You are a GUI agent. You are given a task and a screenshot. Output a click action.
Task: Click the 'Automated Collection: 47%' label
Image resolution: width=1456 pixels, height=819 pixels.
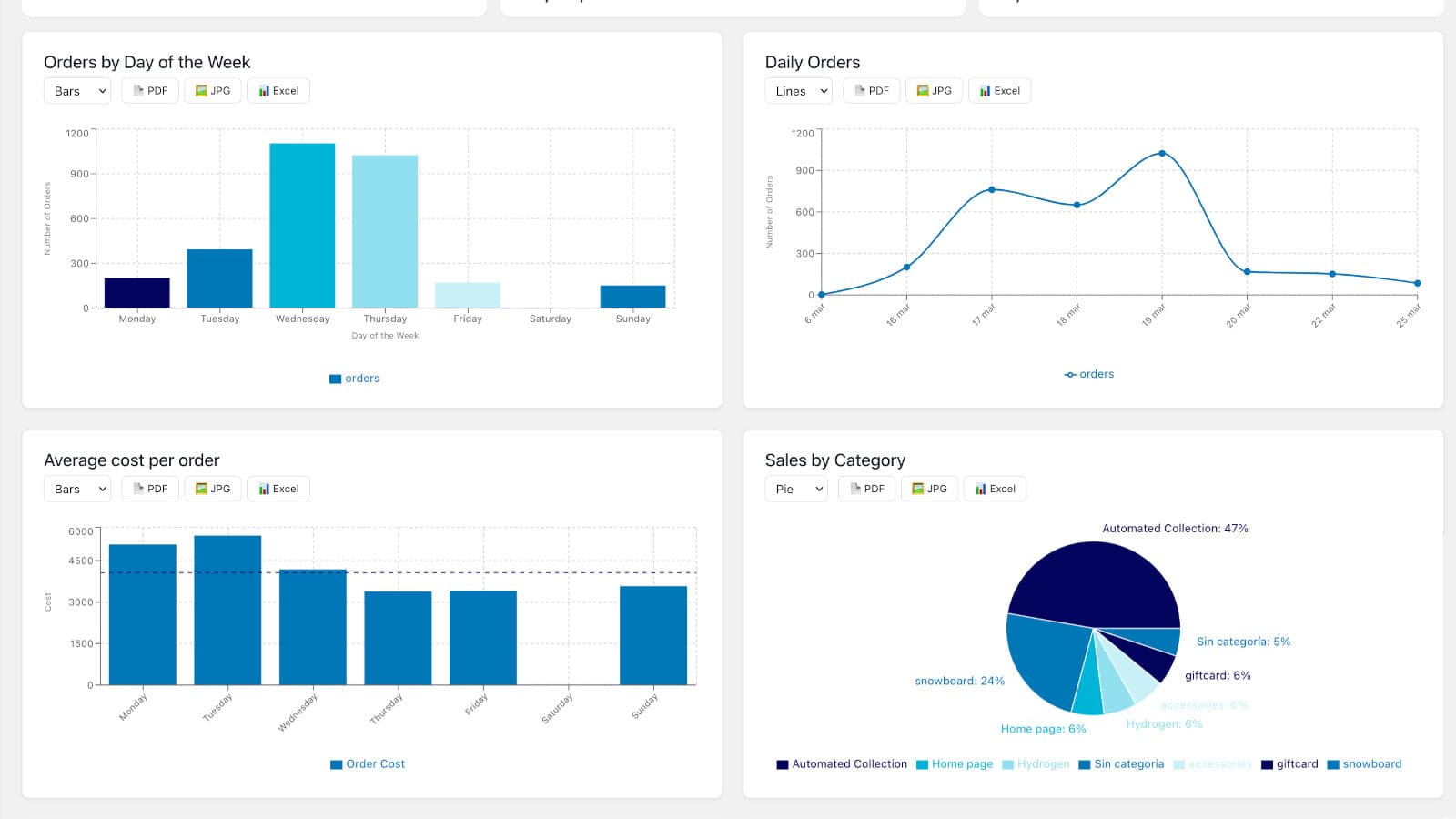click(x=1175, y=529)
